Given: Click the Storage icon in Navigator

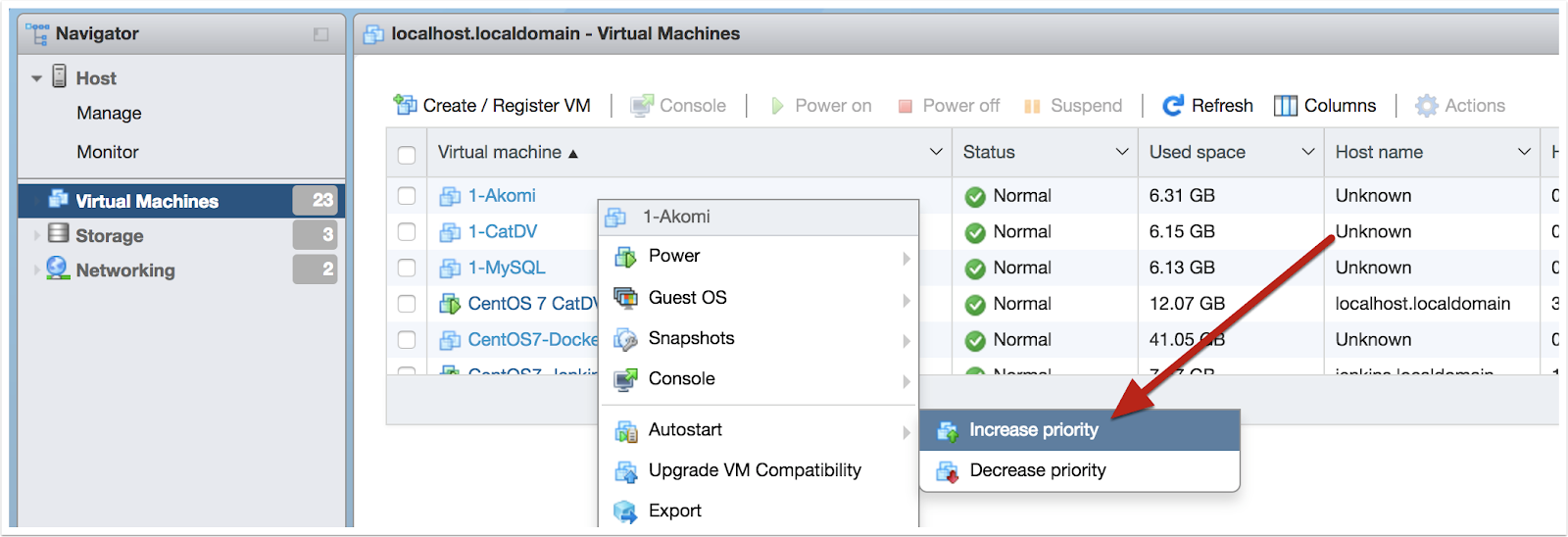Looking at the screenshot, I should (59, 234).
